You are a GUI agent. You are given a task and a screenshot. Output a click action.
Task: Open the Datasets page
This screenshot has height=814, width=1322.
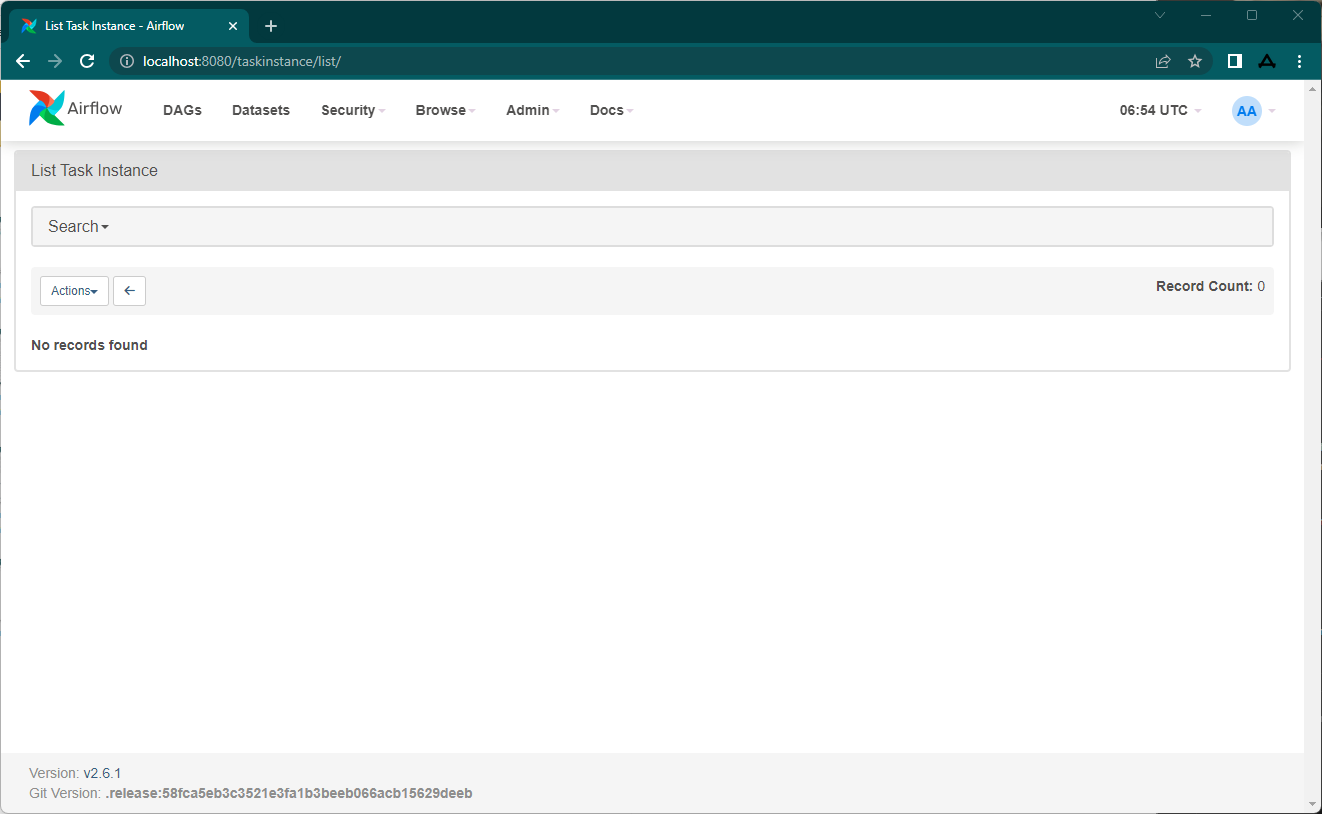(x=261, y=110)
